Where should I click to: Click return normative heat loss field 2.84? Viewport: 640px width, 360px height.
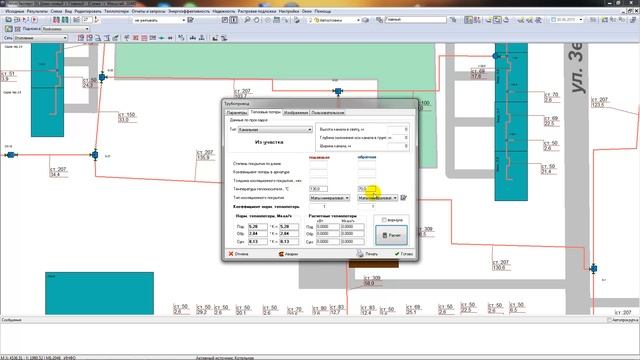[258, 234]
